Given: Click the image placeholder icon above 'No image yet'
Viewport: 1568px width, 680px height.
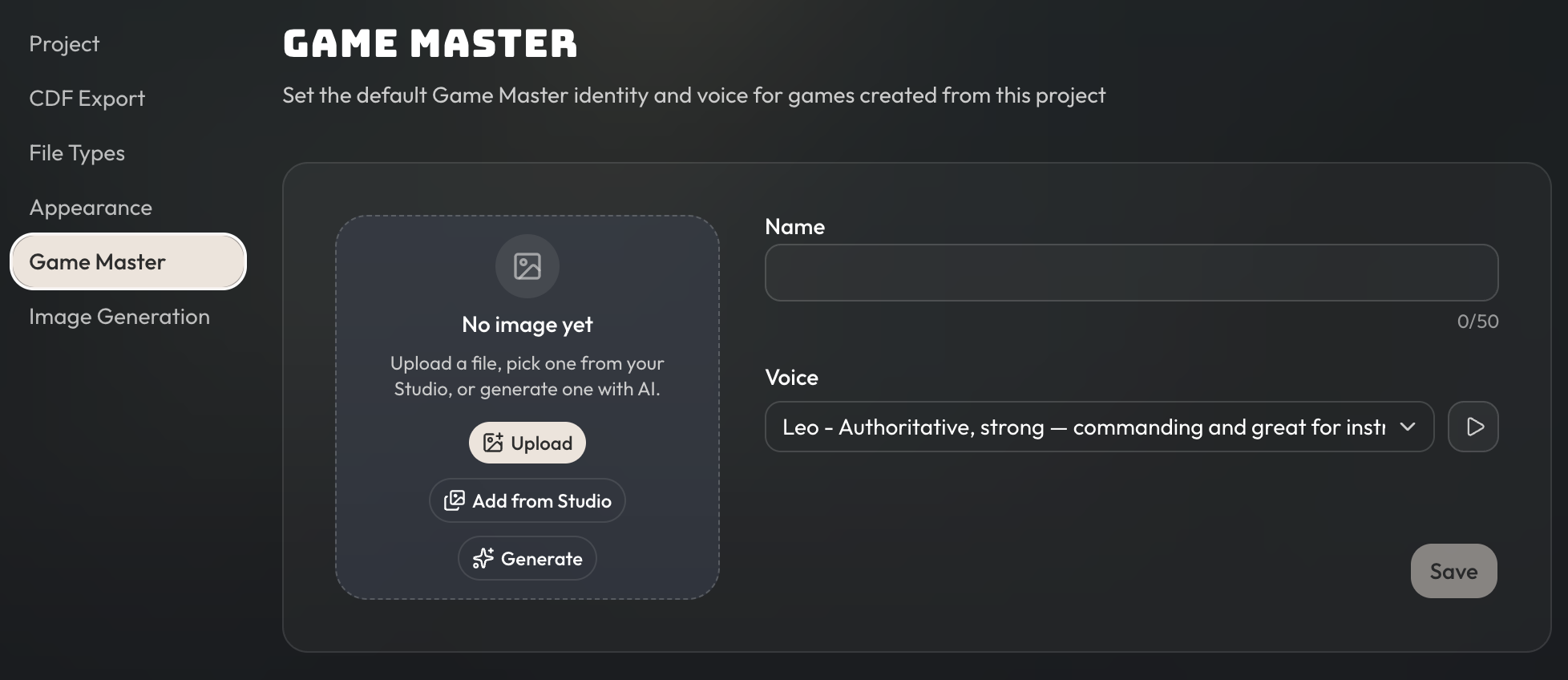Looking at the screenshot, I should [527, 266].
